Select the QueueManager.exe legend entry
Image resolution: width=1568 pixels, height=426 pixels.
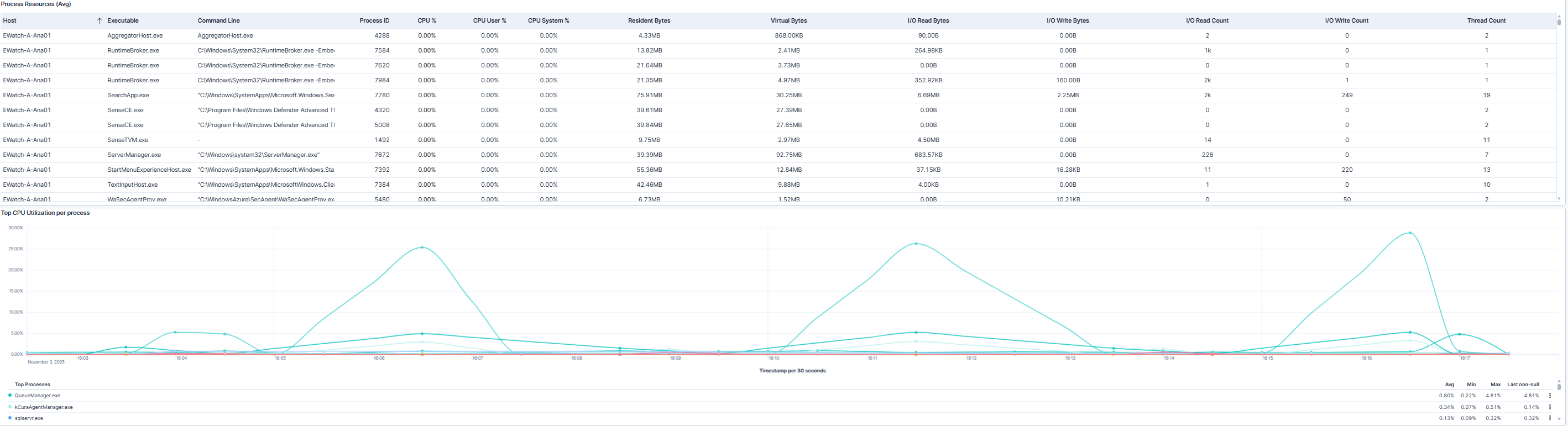coord(37,396)
